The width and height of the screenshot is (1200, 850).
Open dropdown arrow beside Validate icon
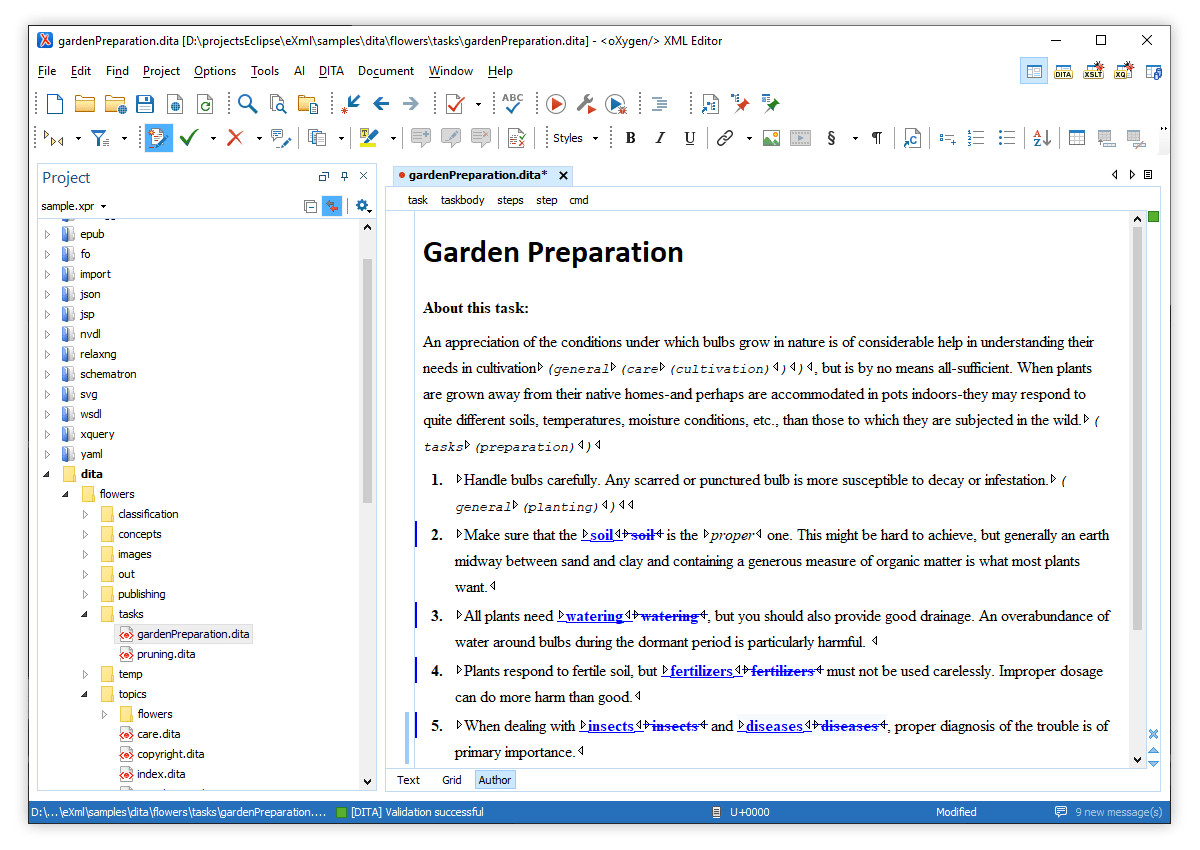coord(478,105)
